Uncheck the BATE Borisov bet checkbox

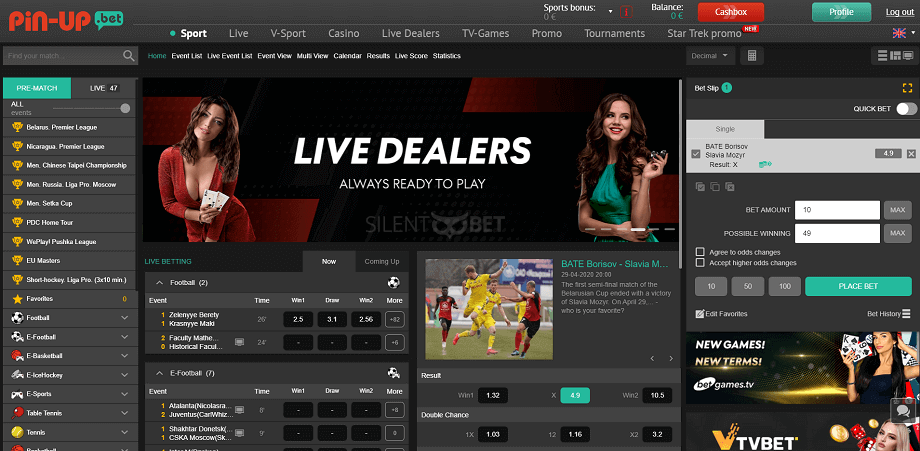coord(696,154)
